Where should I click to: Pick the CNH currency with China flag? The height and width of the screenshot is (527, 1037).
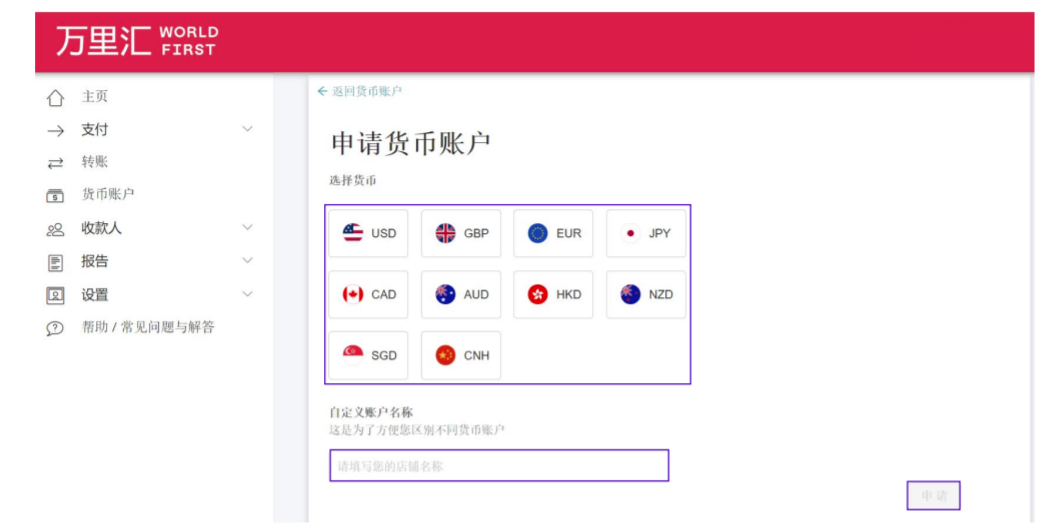click(x=461, y=355)
